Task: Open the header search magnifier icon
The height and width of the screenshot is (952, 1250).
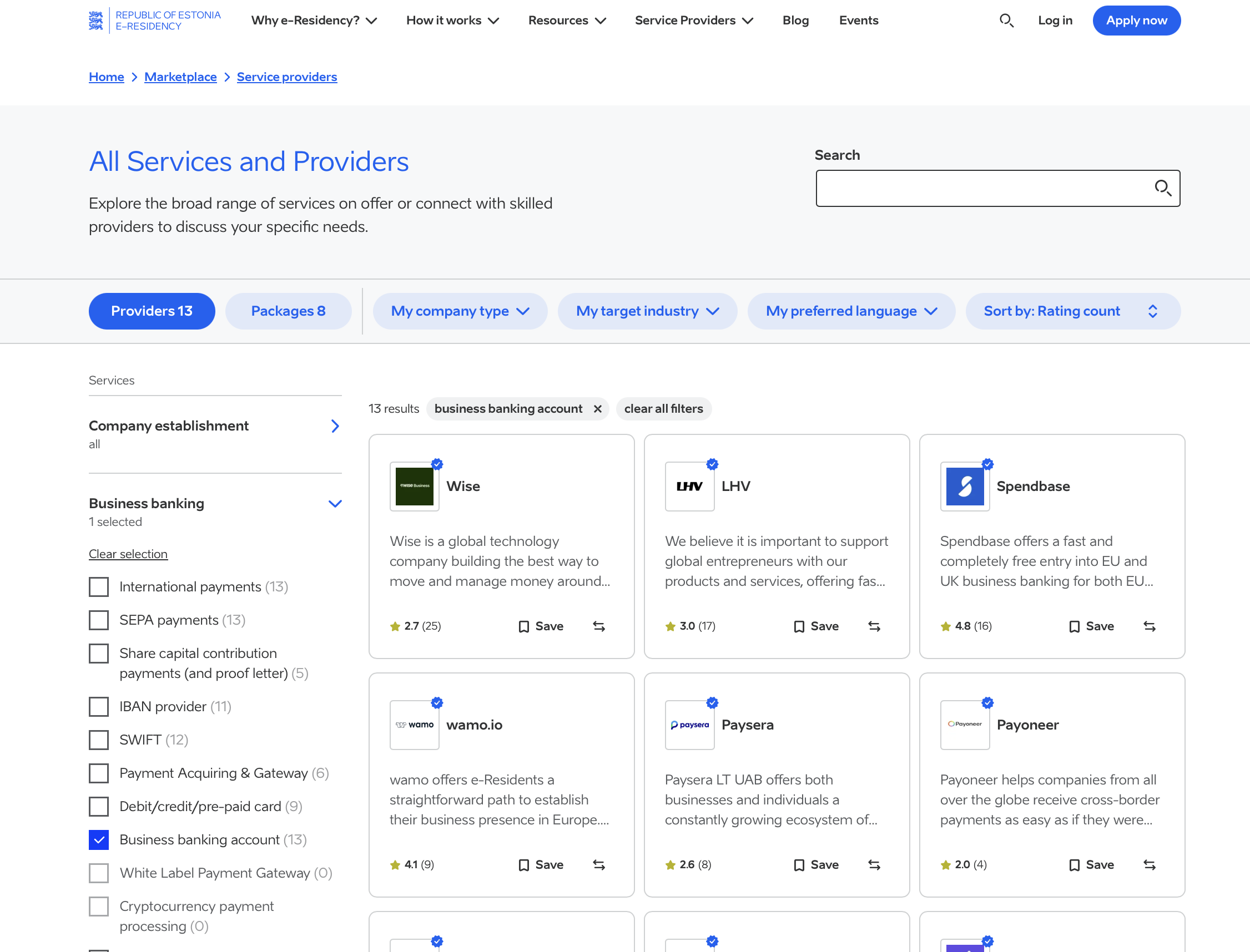Action: [1006, 21]
